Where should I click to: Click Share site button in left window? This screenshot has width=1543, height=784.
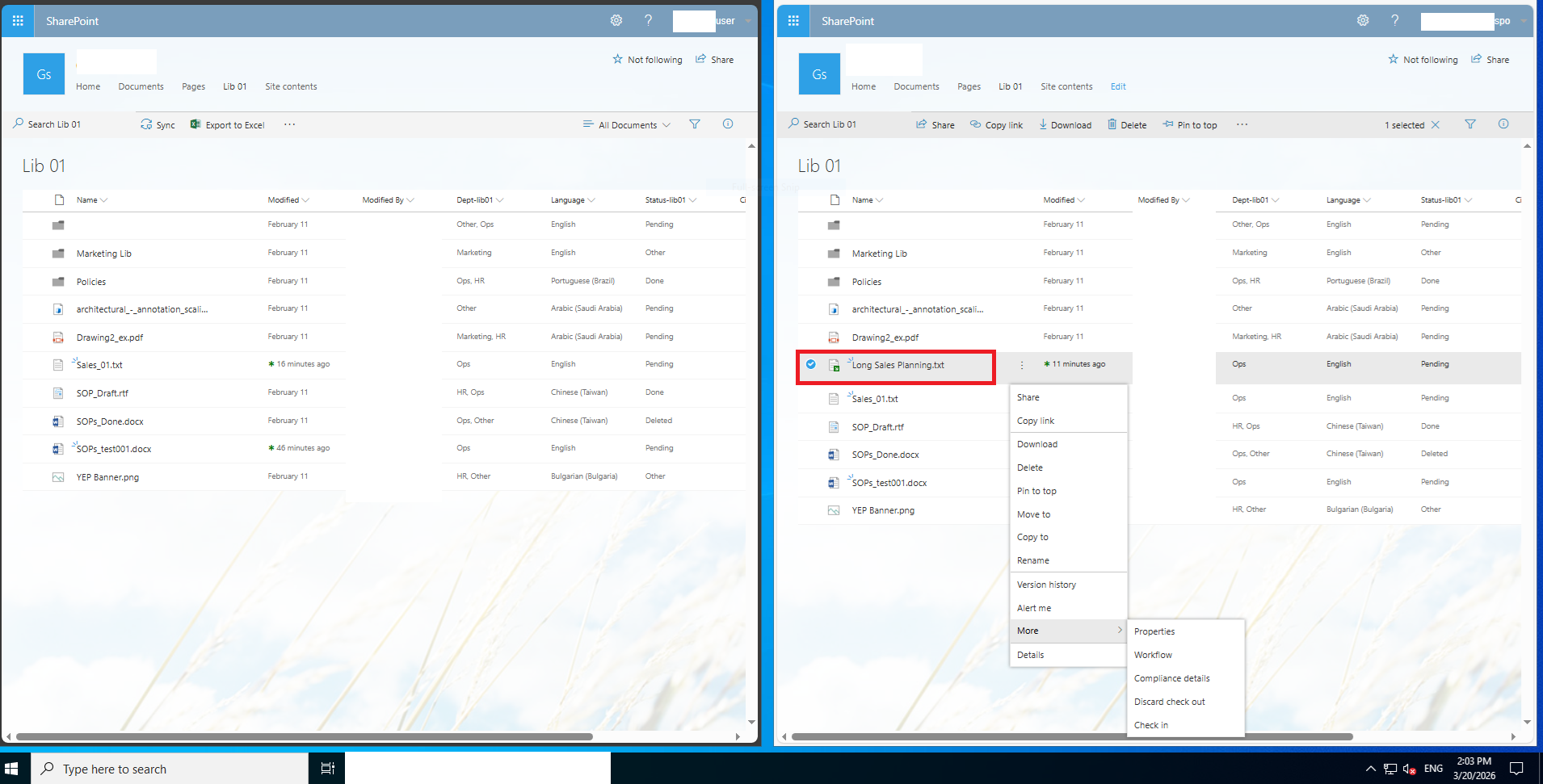[715, 60]
